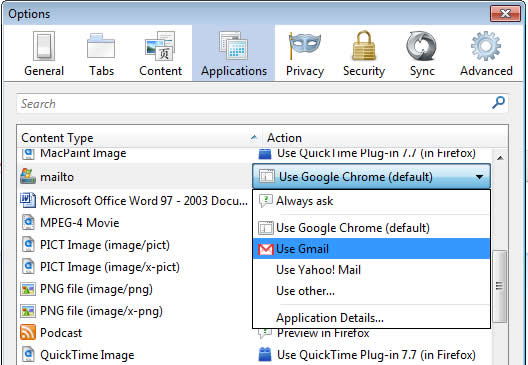Click the search magnifier icon
Screen dimensions: 528x365
[x=498, y=103]
